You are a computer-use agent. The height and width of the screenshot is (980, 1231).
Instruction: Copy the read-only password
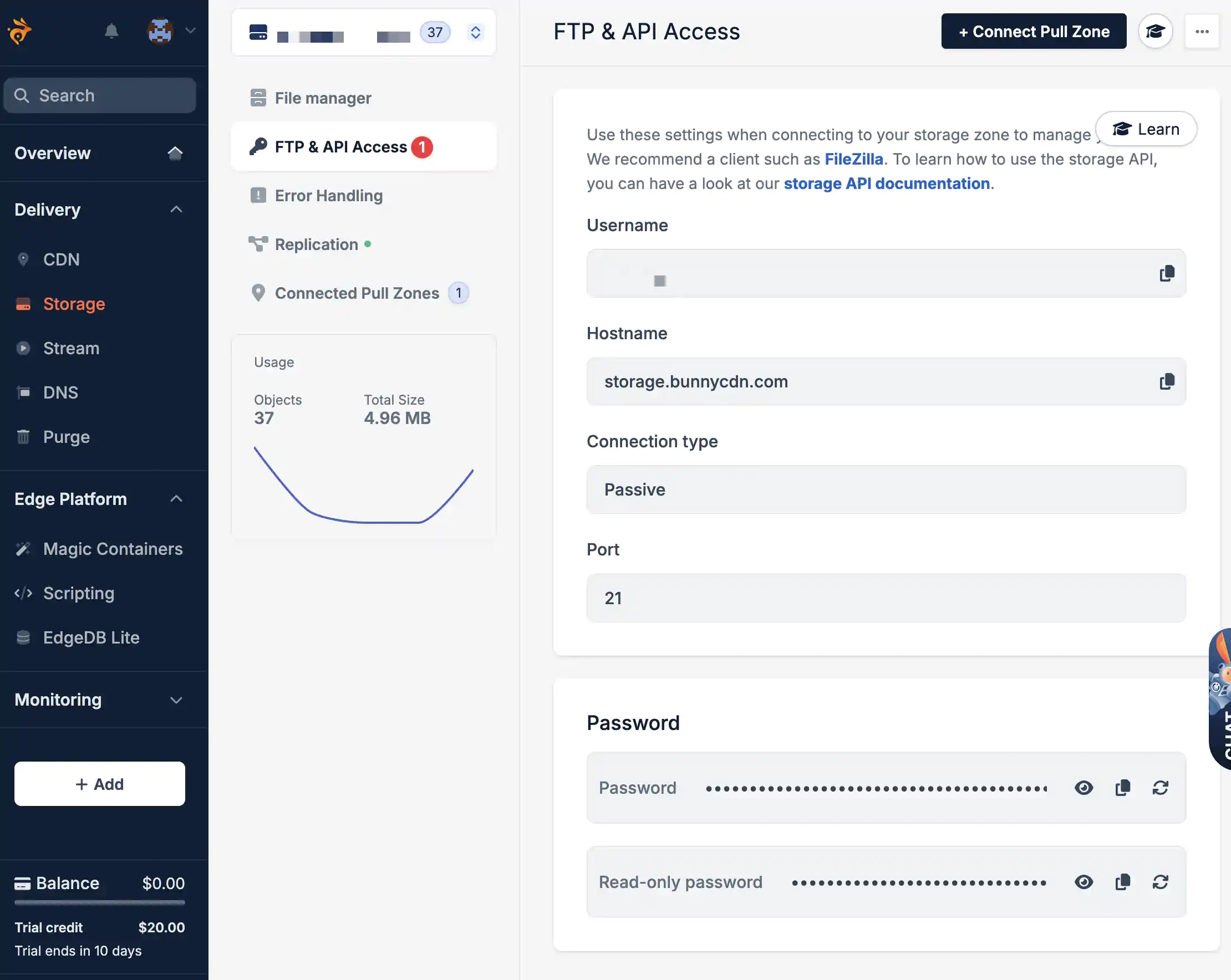(x=1122, y=882)
